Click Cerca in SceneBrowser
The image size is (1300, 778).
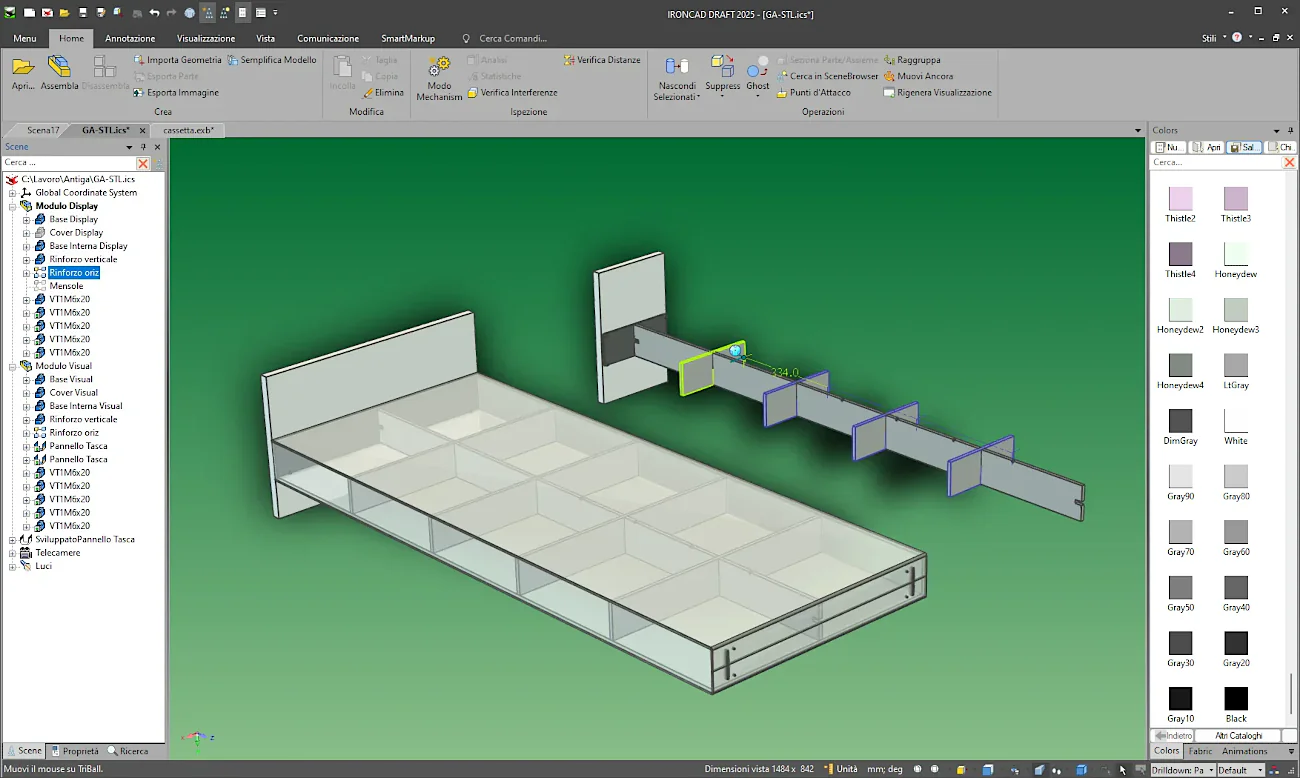[x=833, y=76]
